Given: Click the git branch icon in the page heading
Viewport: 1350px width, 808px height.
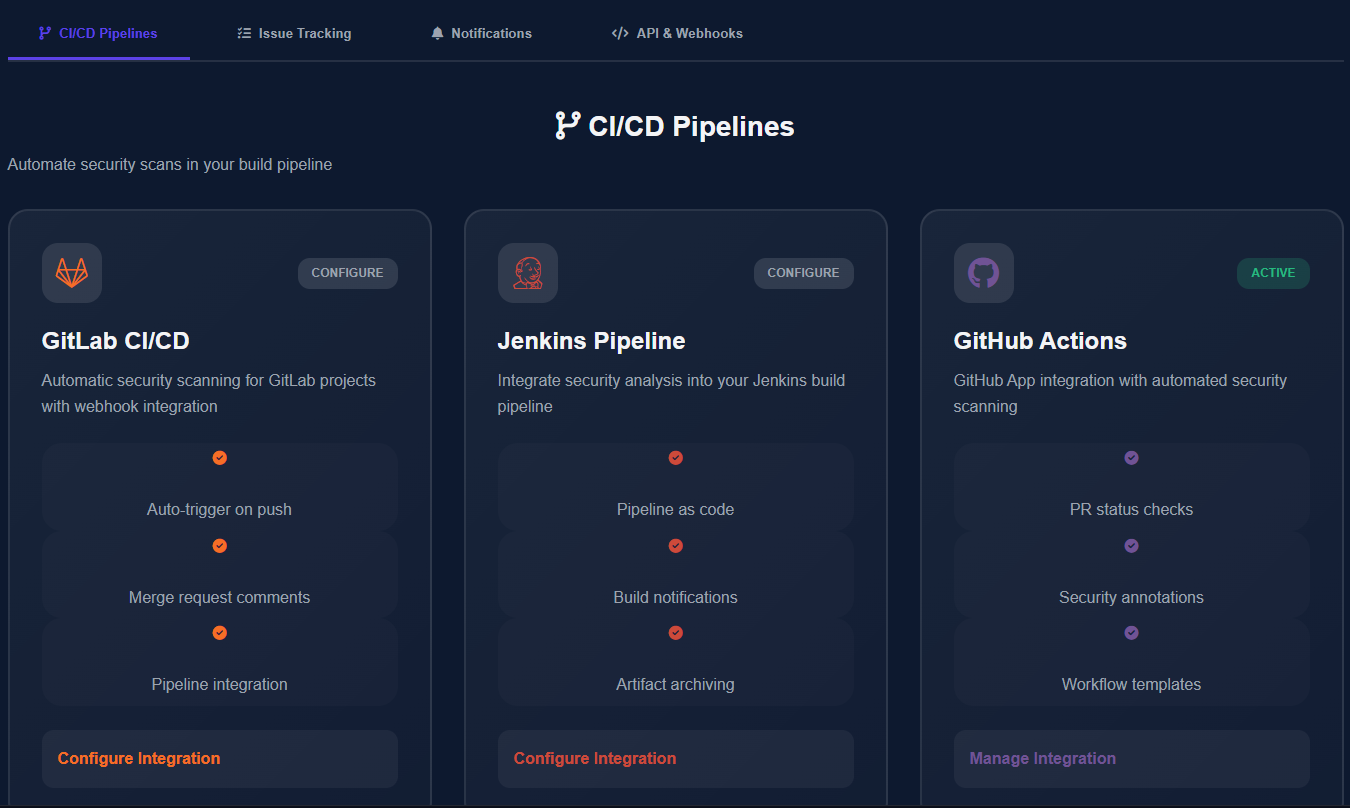Looking at the screenshot, I should pos(567,125).
